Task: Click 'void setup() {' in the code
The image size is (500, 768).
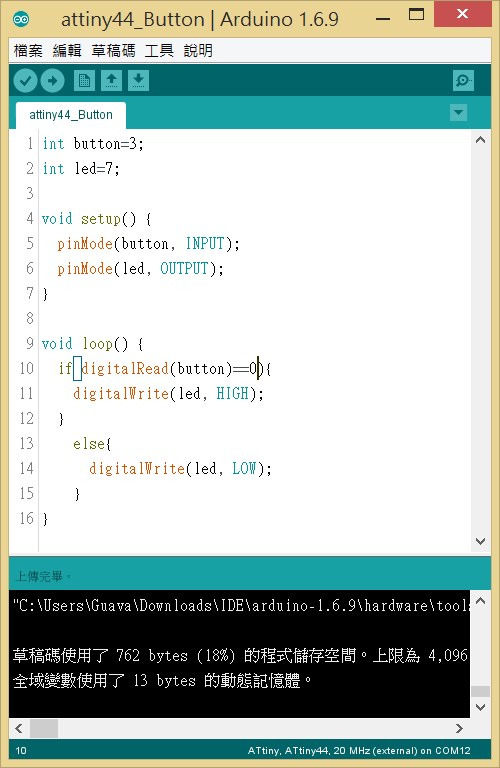Action: (x=96, y=219)
